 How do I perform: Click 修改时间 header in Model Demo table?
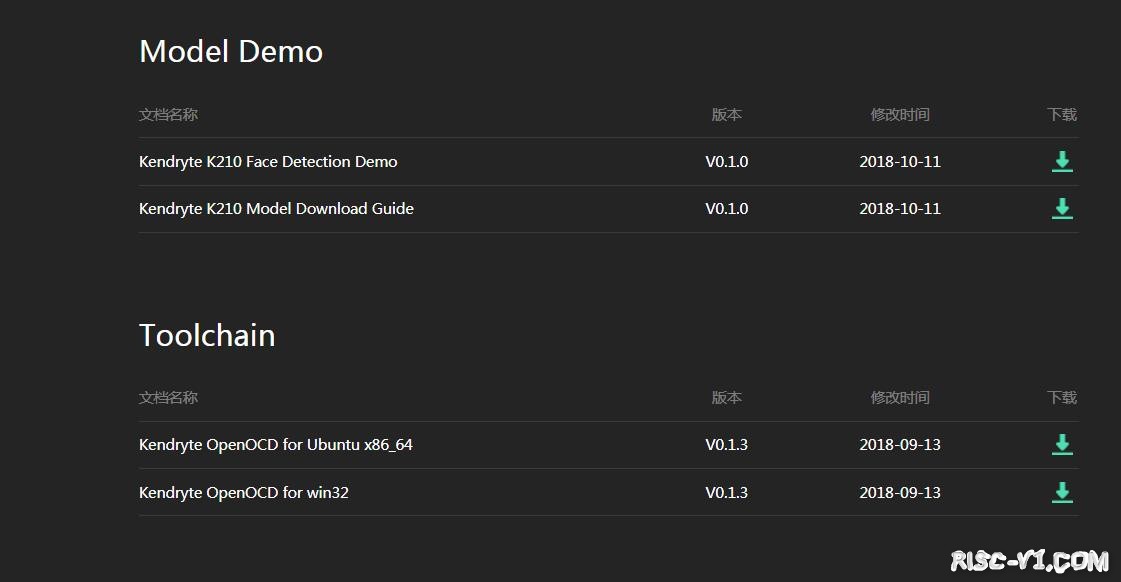coord(899,114)
